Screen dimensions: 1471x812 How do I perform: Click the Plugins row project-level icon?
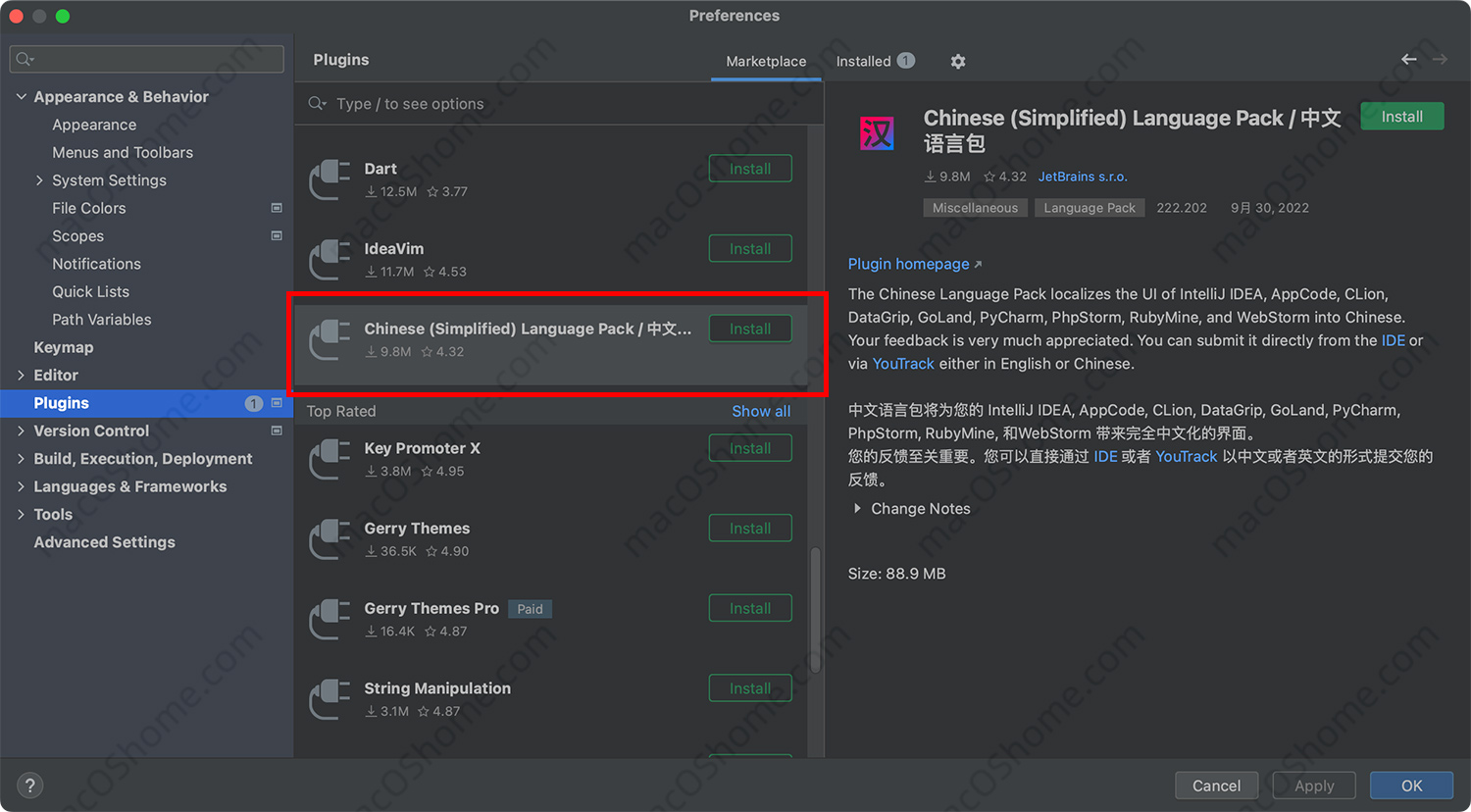(x=277, y=403)
